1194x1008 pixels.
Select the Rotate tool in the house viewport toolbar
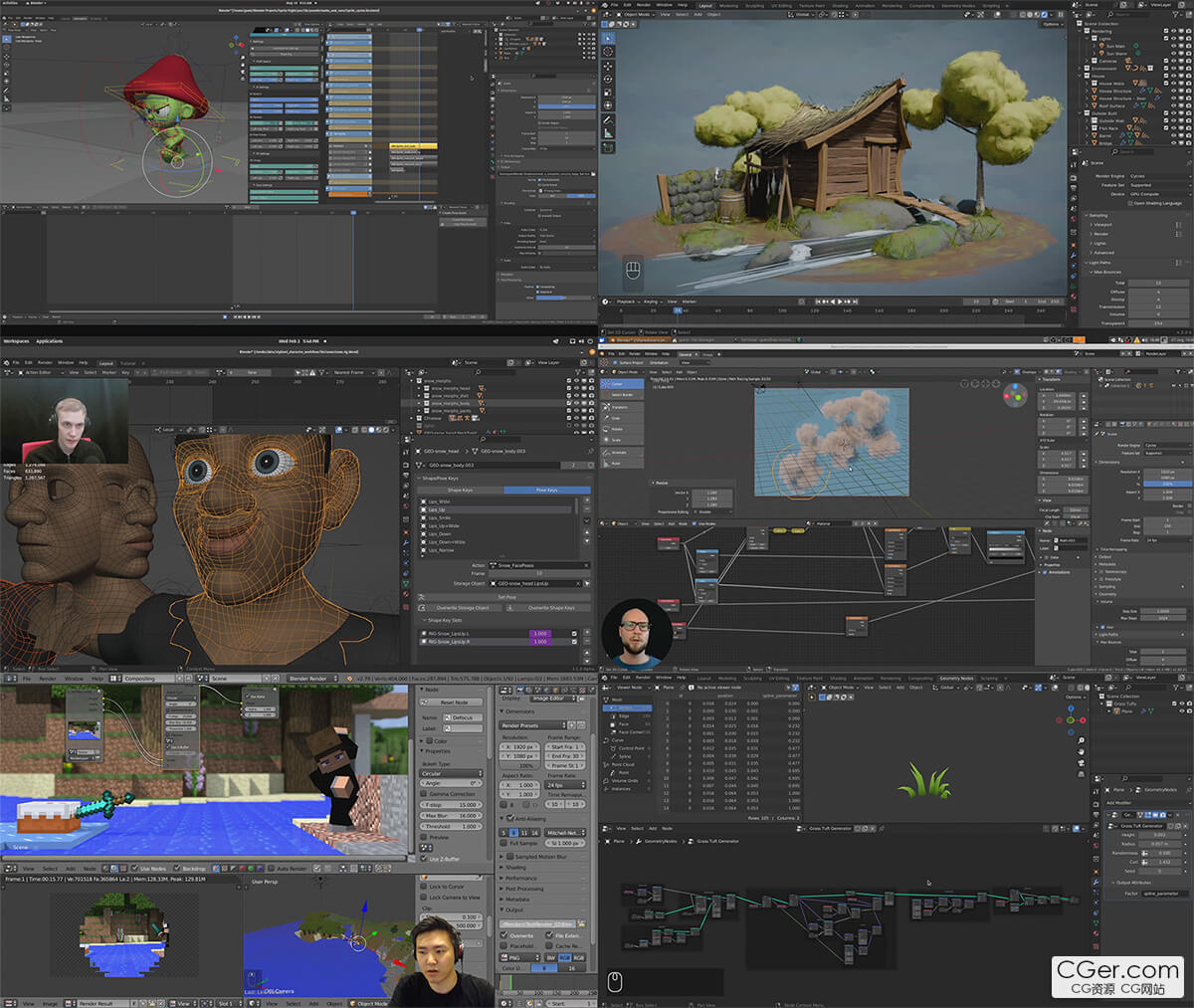pos(608,79)
